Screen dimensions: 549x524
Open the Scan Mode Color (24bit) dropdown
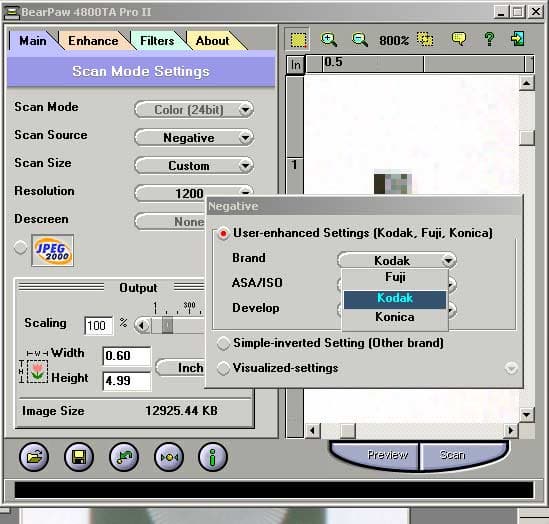pos(194,110)
